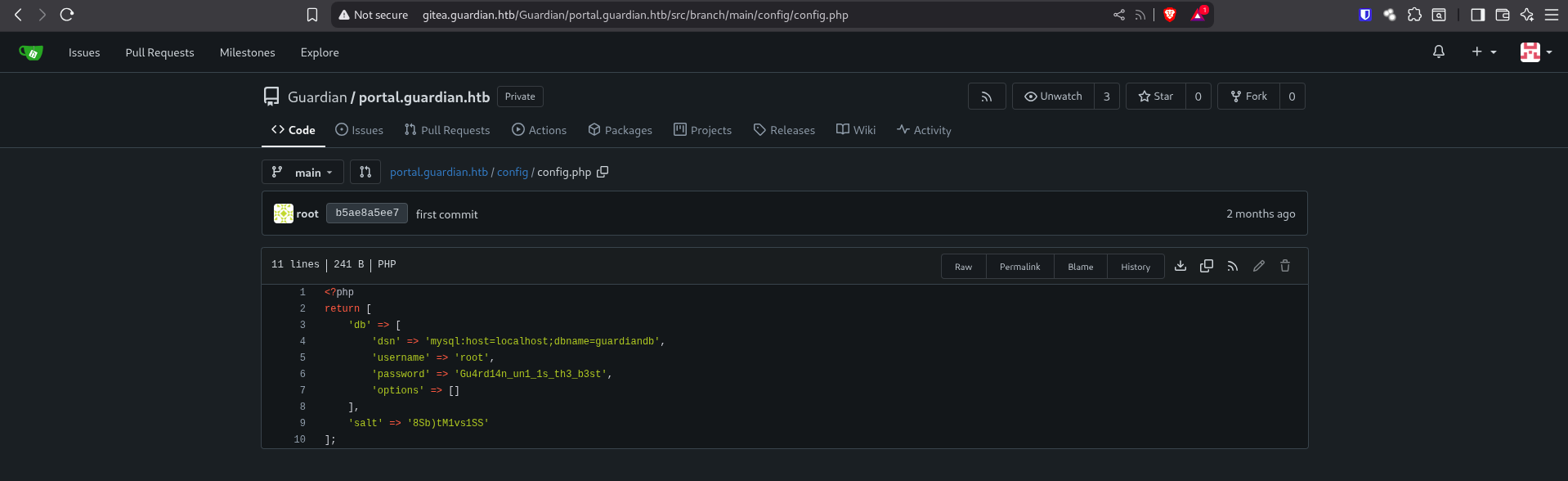
Task: Click the Raw view button
Action: click(x=963, y=267)
